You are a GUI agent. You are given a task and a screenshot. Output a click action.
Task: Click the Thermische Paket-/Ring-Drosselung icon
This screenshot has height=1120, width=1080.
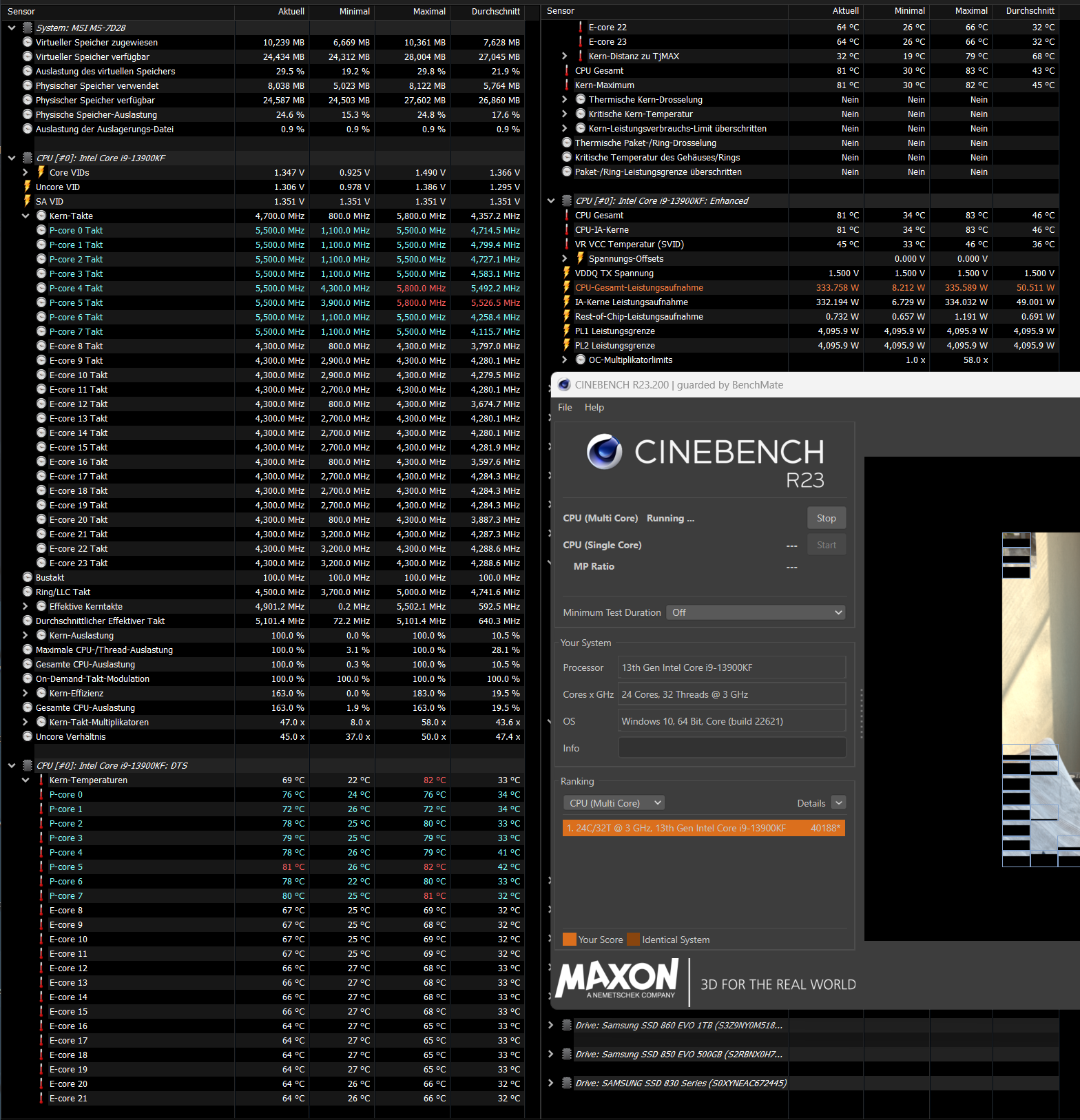(x=567, y=143)
